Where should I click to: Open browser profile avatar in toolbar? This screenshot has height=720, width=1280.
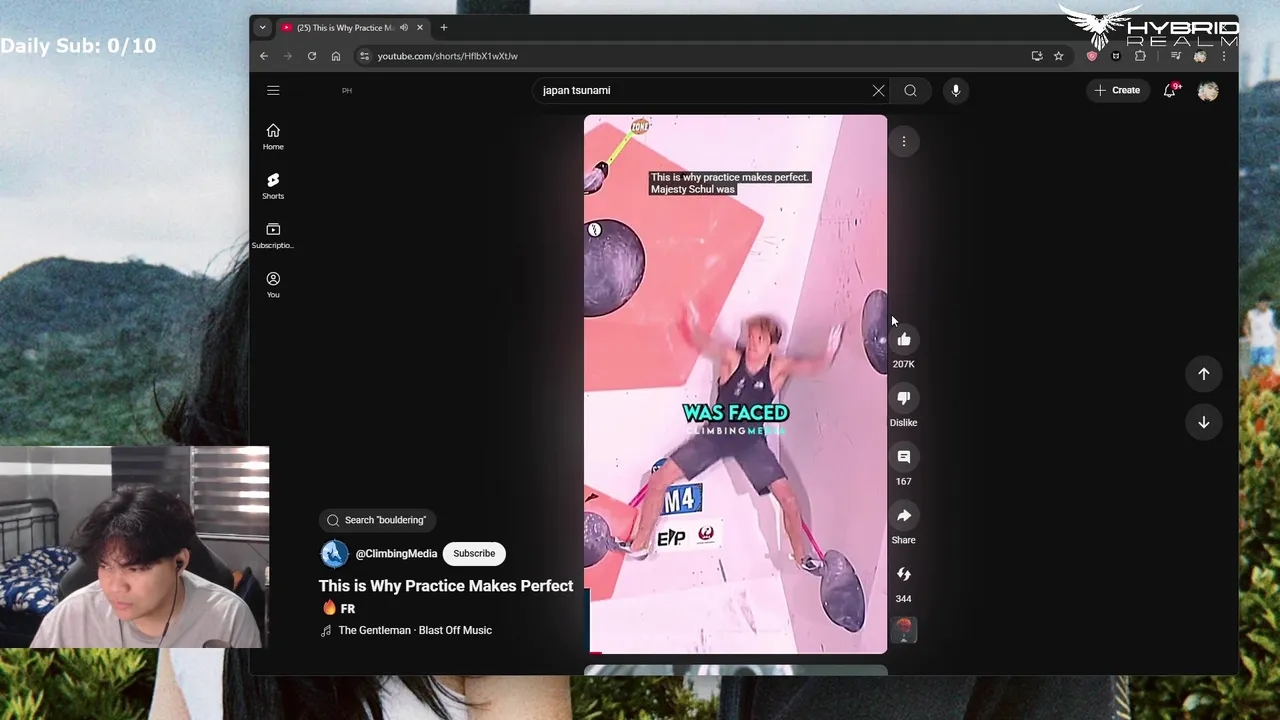[1200, 56]
